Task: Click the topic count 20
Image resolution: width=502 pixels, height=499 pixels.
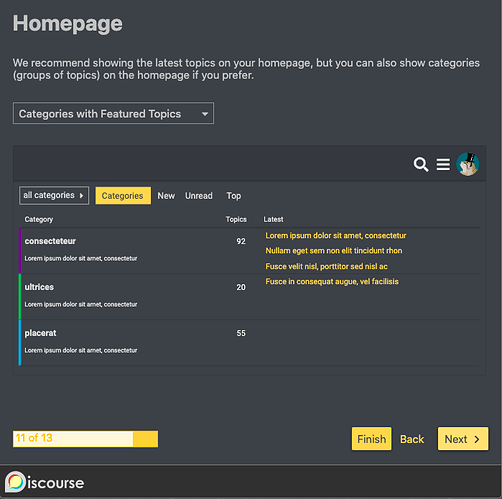Action: click(x=241, y=287)
